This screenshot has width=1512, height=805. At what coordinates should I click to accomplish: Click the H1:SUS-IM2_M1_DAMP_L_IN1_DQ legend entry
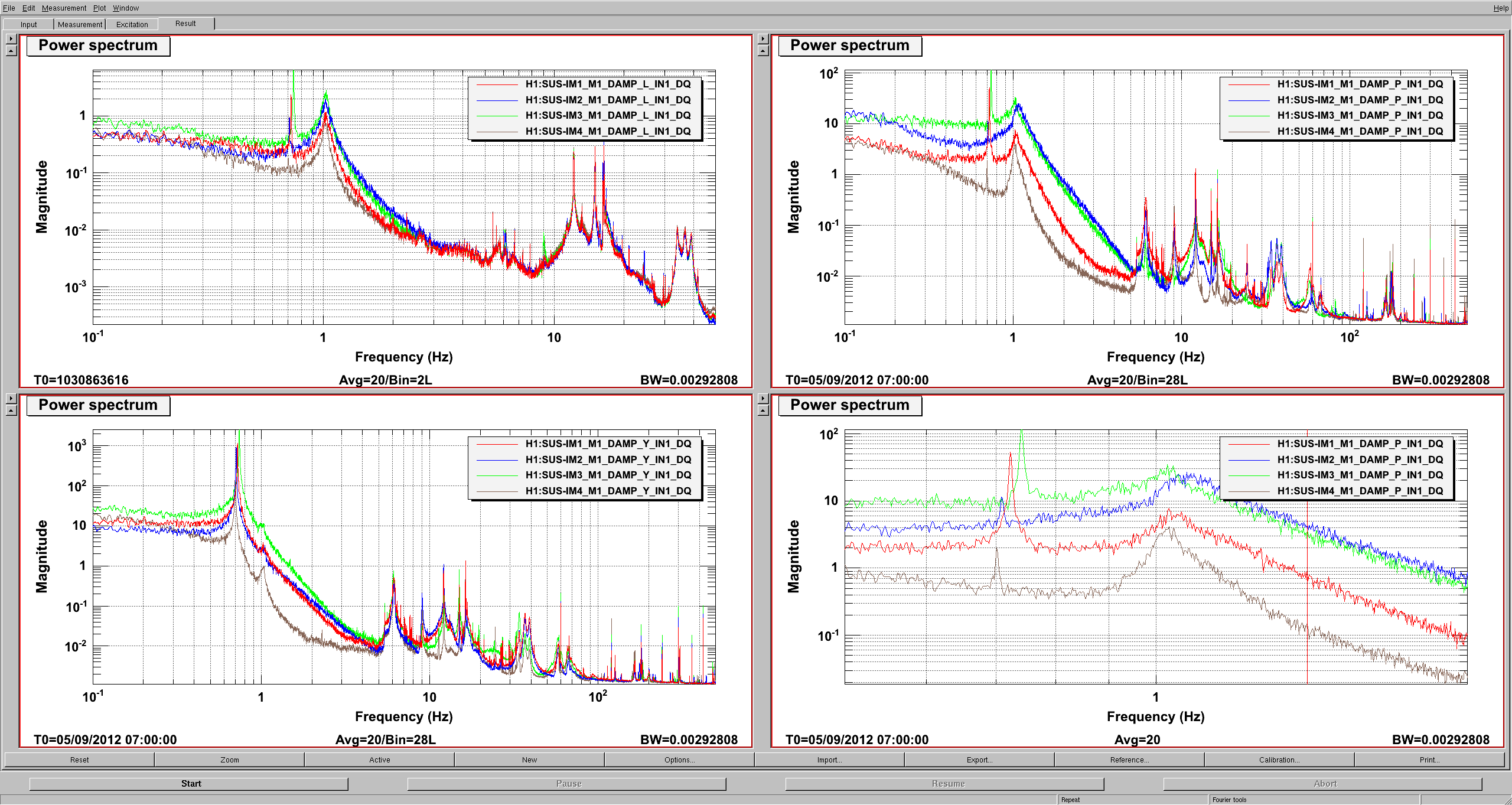pyautogui.click(x=608, y=100)
